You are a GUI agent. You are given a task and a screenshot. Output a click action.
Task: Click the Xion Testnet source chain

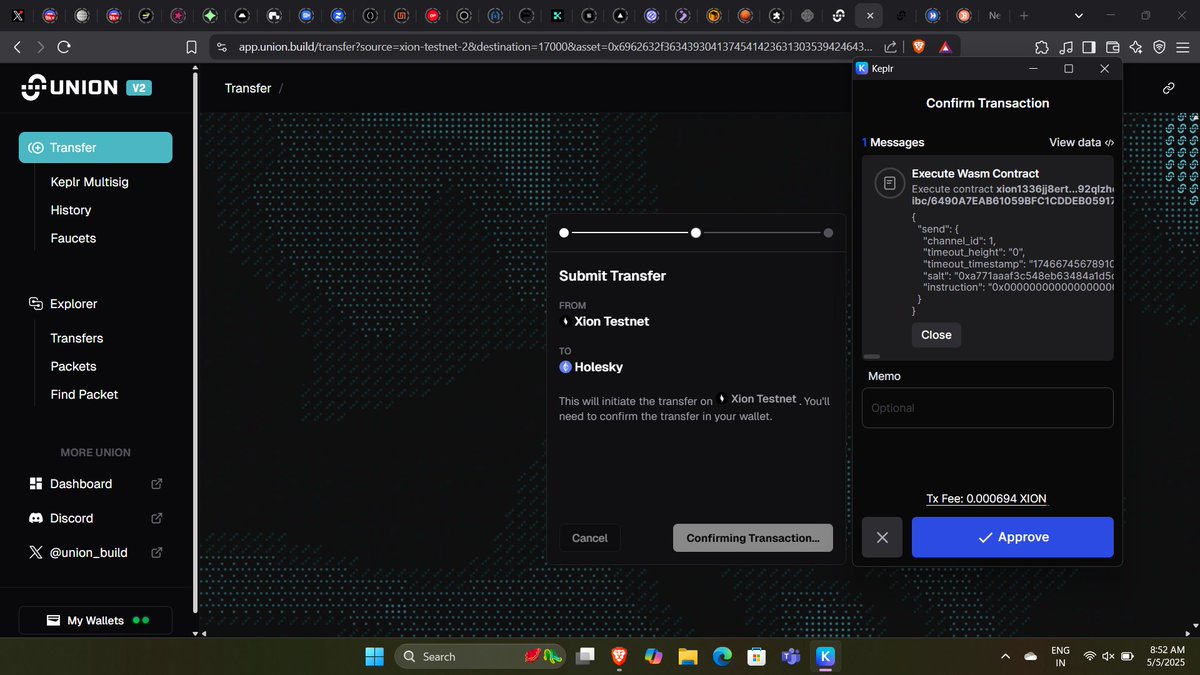pyautogui.click(x=604, y=321)
